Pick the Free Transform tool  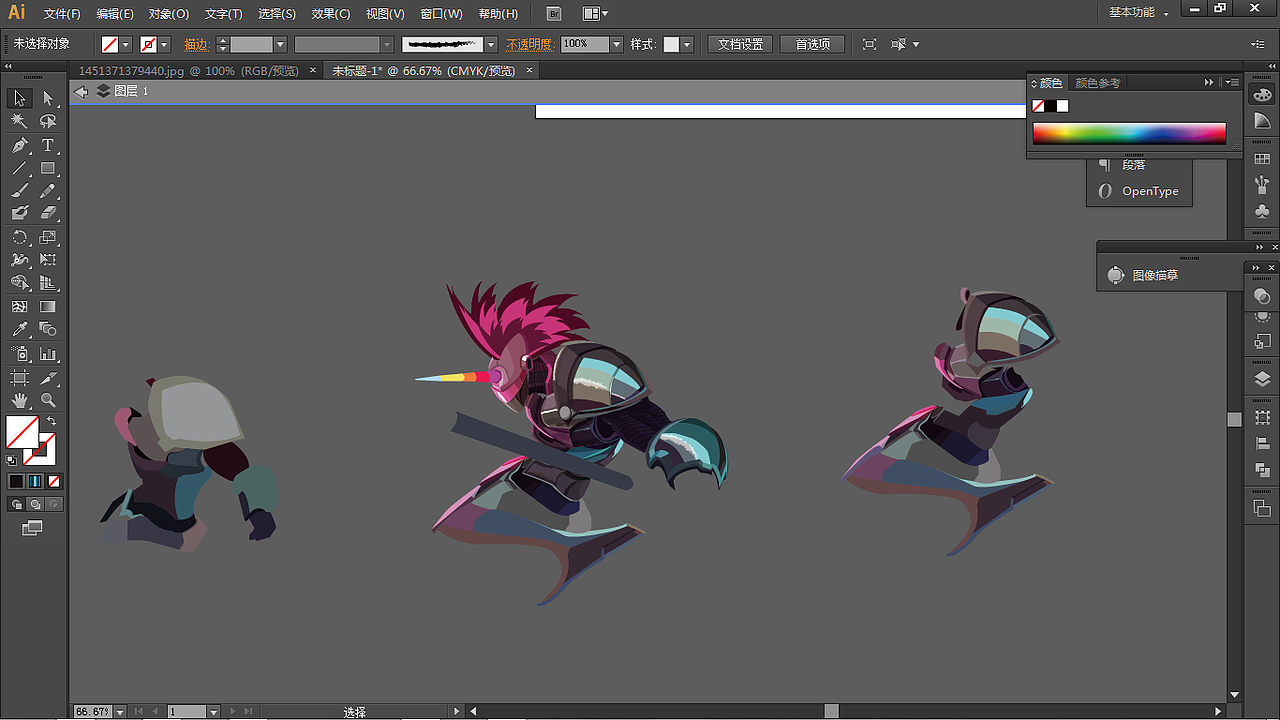48,260
